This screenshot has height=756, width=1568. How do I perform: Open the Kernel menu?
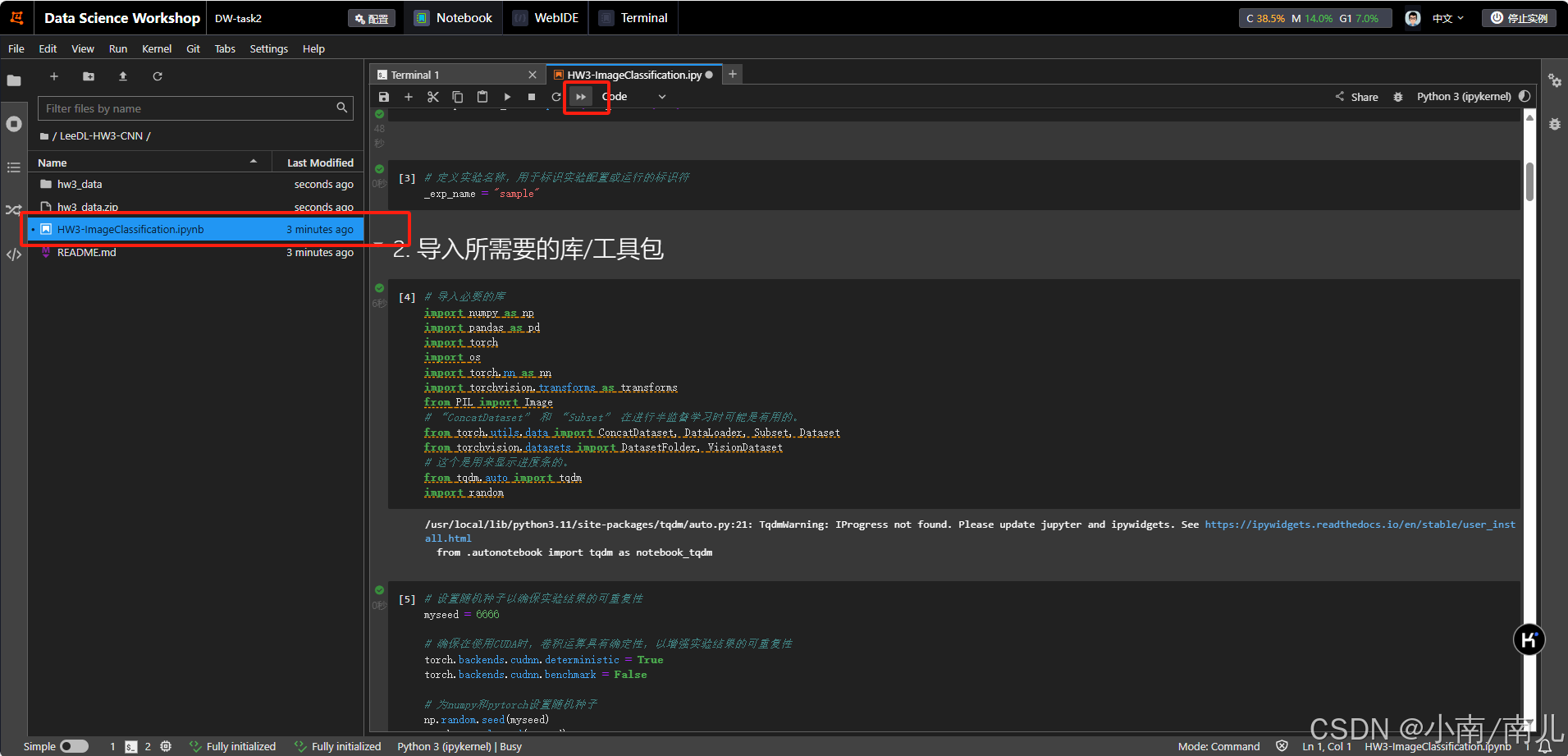pyautogui.click(x=157, y=48)
